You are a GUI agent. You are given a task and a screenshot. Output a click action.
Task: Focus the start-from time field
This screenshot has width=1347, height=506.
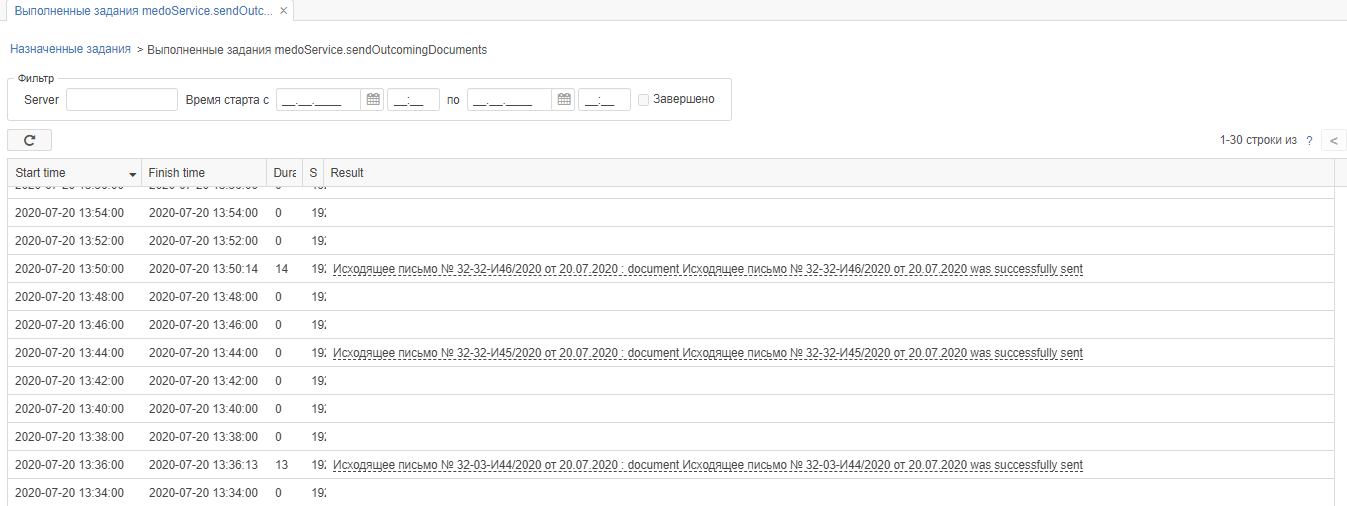click(413, 100)
